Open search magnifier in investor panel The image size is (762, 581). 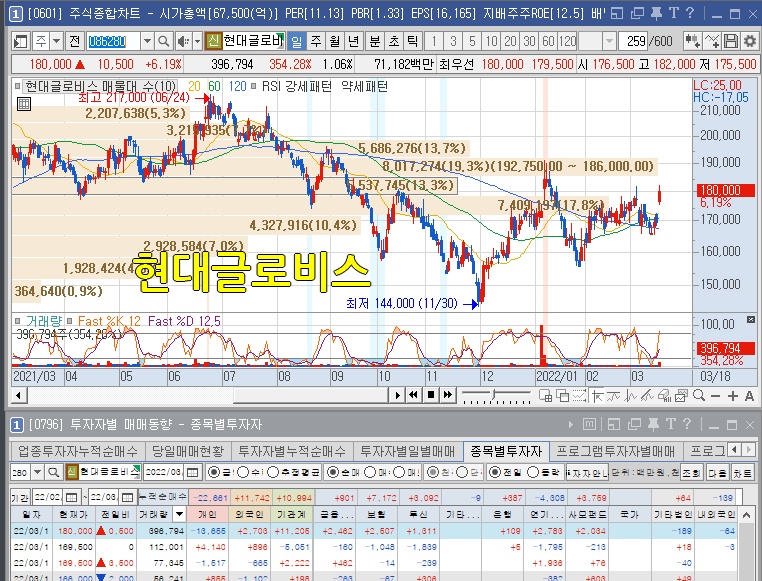pyautogui.click(x=53, y=472)
